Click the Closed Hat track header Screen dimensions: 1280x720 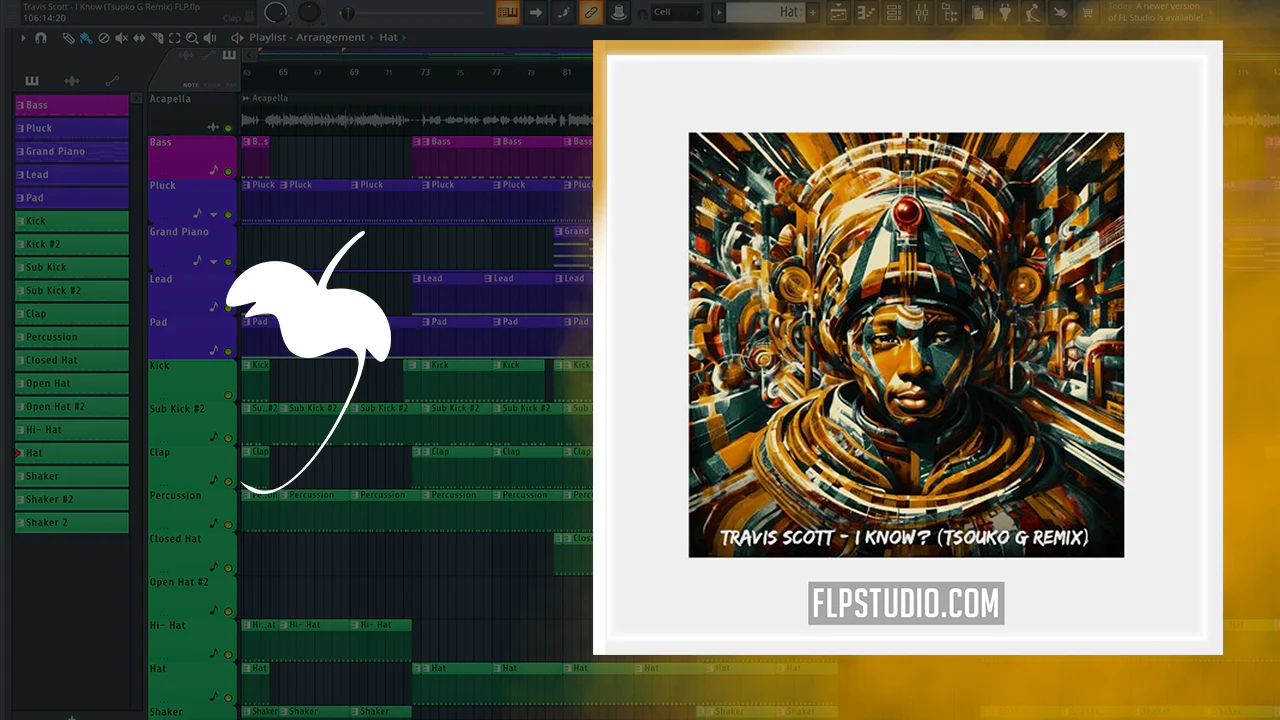(192, 553)
